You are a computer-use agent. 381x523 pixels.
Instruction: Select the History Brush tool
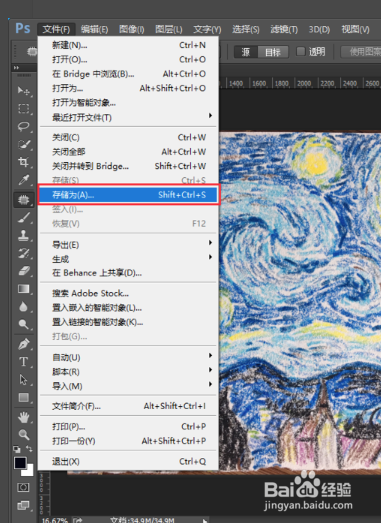click(x=23, y=253)
